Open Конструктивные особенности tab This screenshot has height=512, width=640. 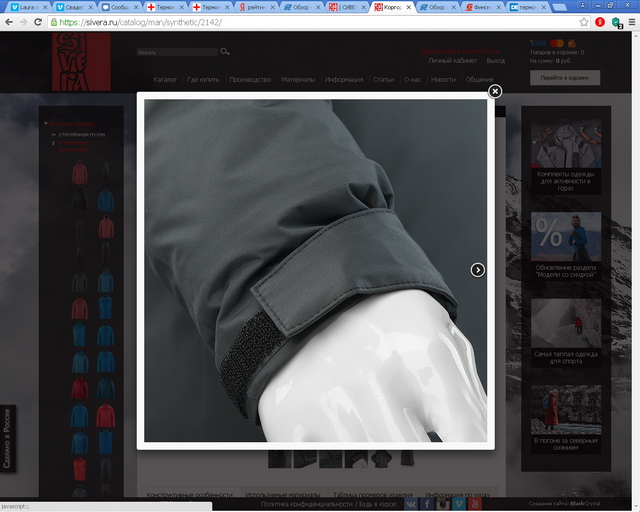point(190,494)
